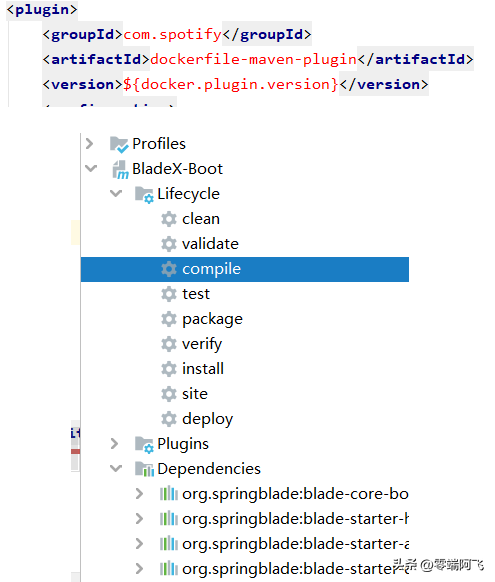Click the gear icon beside verify

point(169,344)
